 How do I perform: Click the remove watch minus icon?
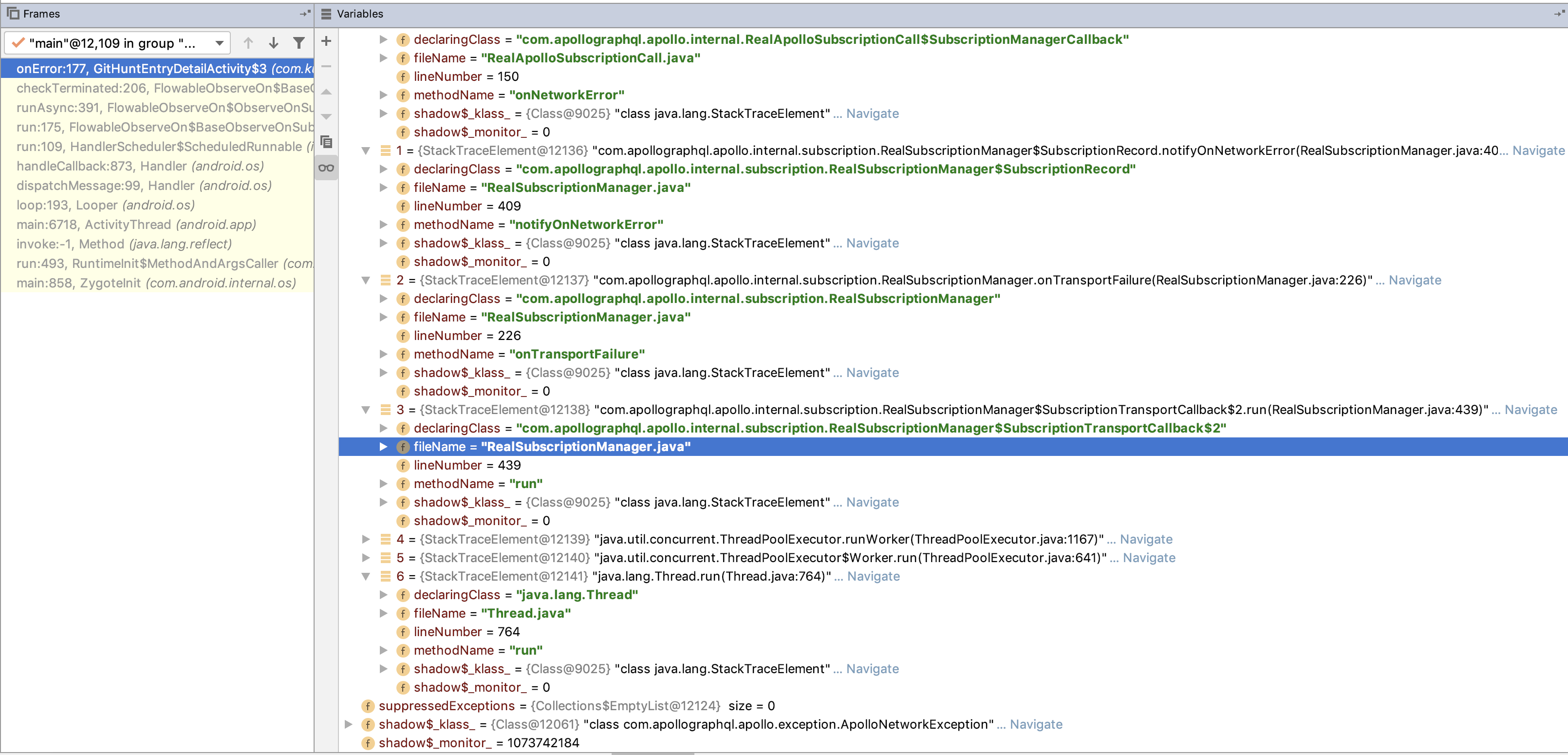coord(326,66)
